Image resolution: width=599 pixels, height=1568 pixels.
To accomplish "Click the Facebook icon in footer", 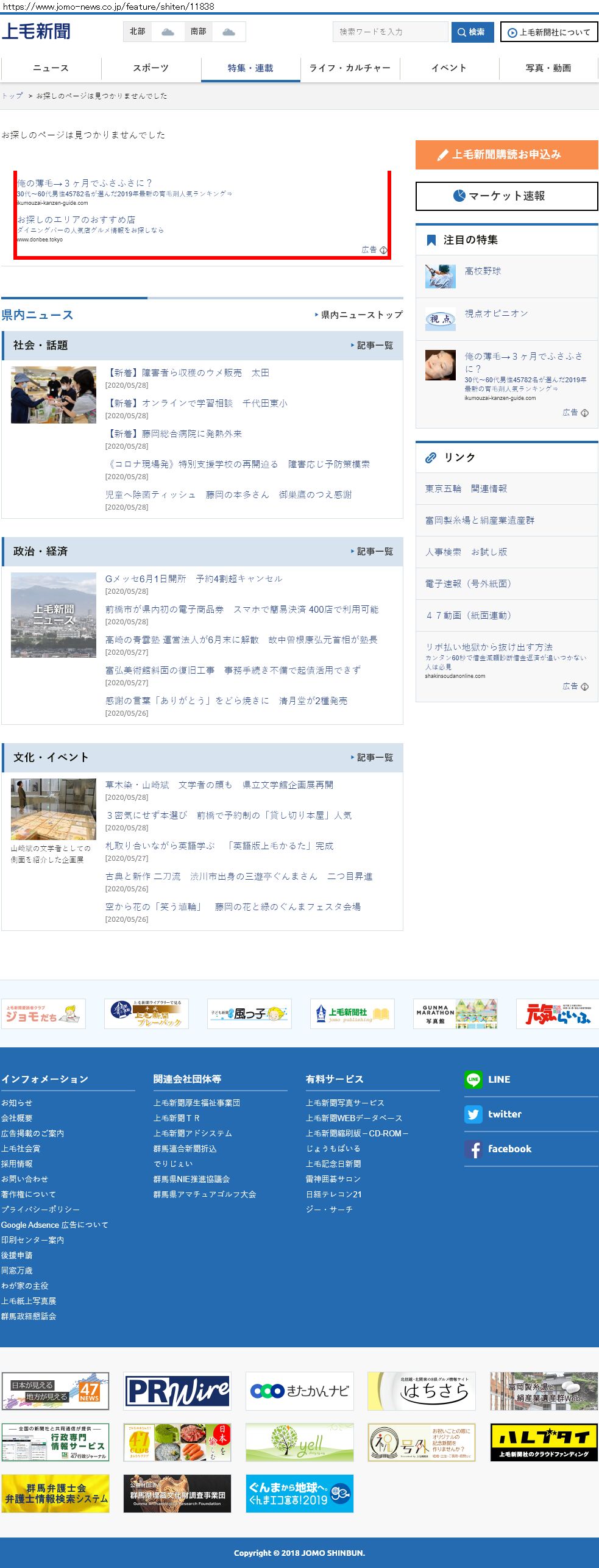I will [473, 1149].
